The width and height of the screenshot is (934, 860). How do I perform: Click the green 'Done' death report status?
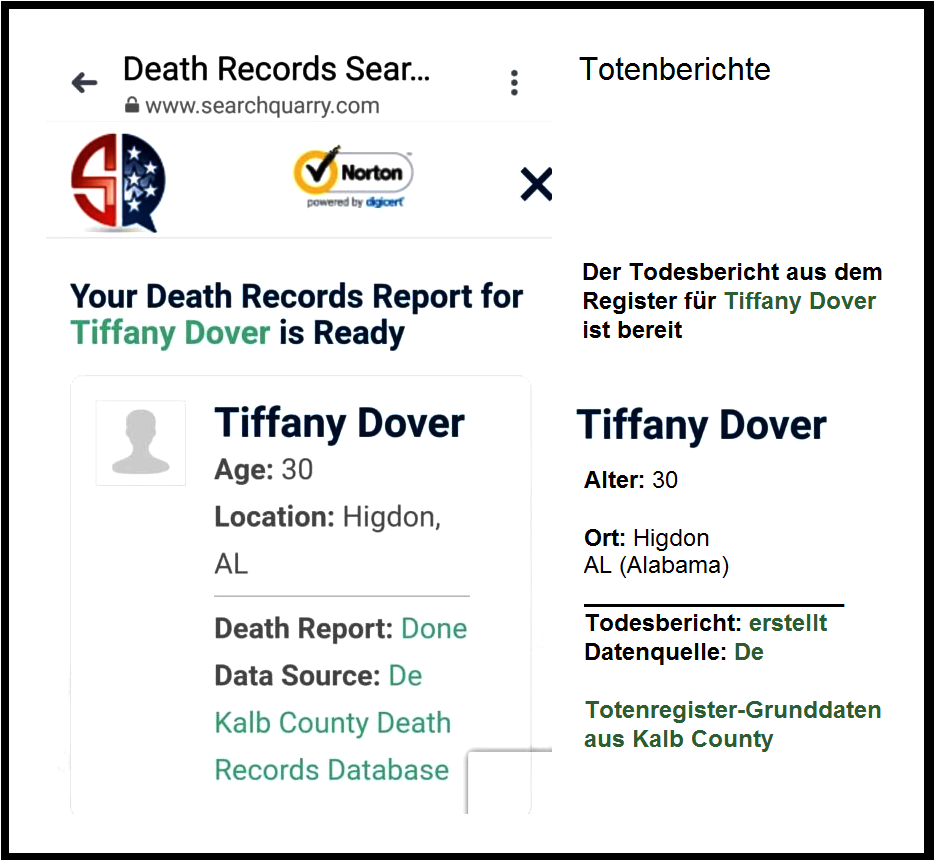click(434, 629)
